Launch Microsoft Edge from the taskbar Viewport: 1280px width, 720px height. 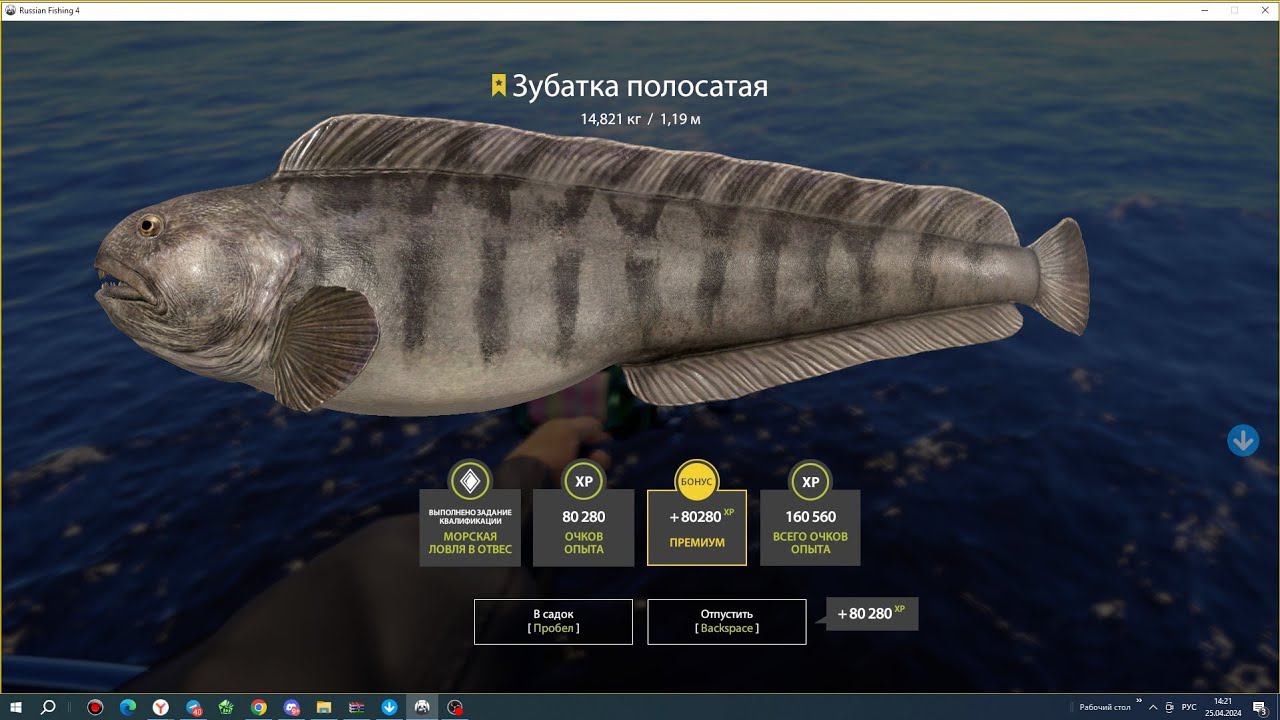pyautogui.click(x=128, y=707)
